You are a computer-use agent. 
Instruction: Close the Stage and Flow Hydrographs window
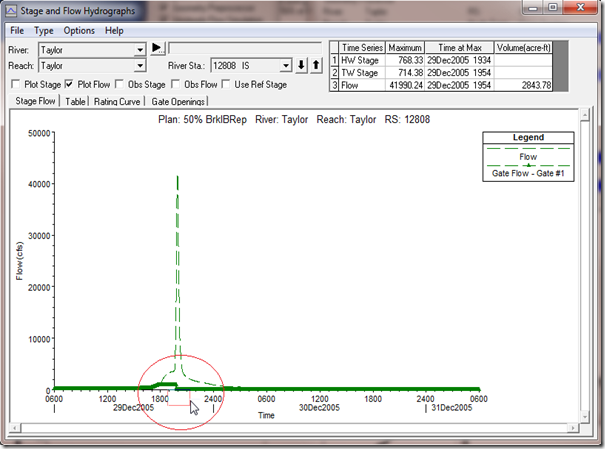coord(580,8)
